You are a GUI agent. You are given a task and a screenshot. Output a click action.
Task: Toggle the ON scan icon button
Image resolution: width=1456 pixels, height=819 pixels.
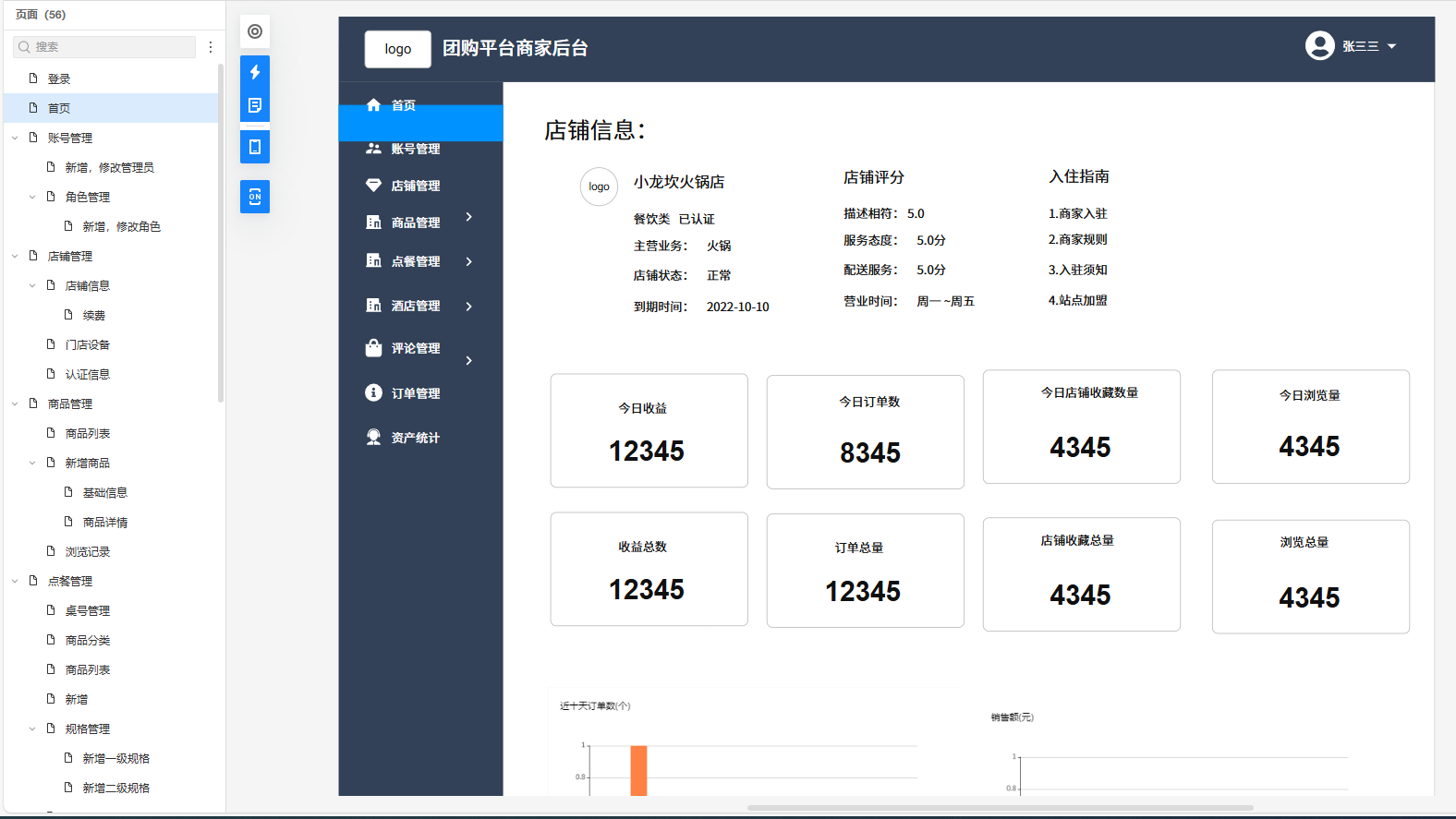click(x=255, y=197)
